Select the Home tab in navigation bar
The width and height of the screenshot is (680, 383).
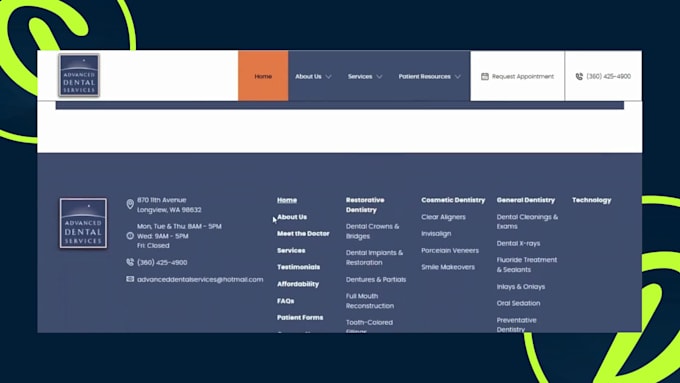pos(263,76)
